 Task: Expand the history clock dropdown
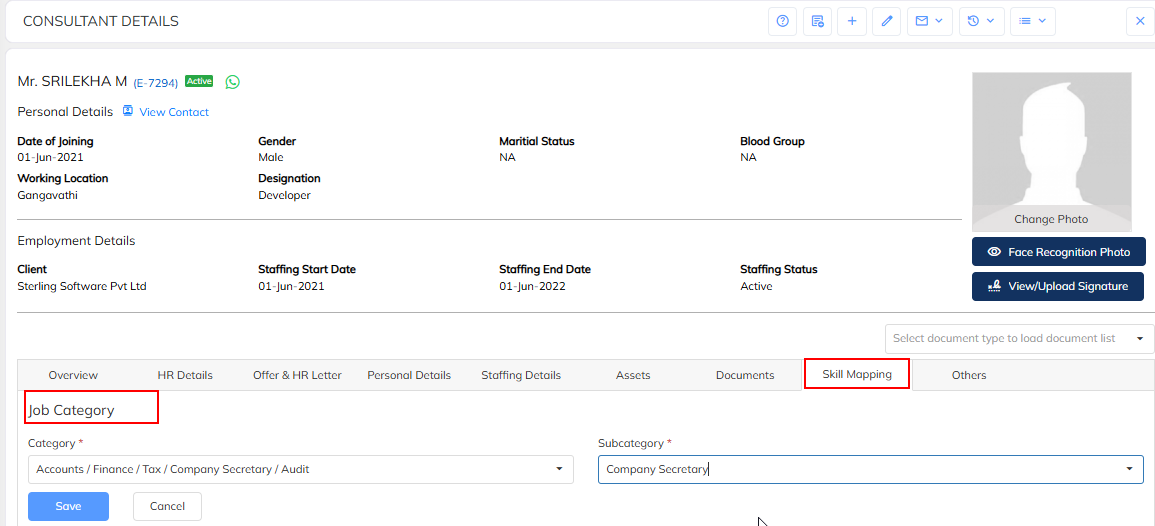tap(980, 21)
